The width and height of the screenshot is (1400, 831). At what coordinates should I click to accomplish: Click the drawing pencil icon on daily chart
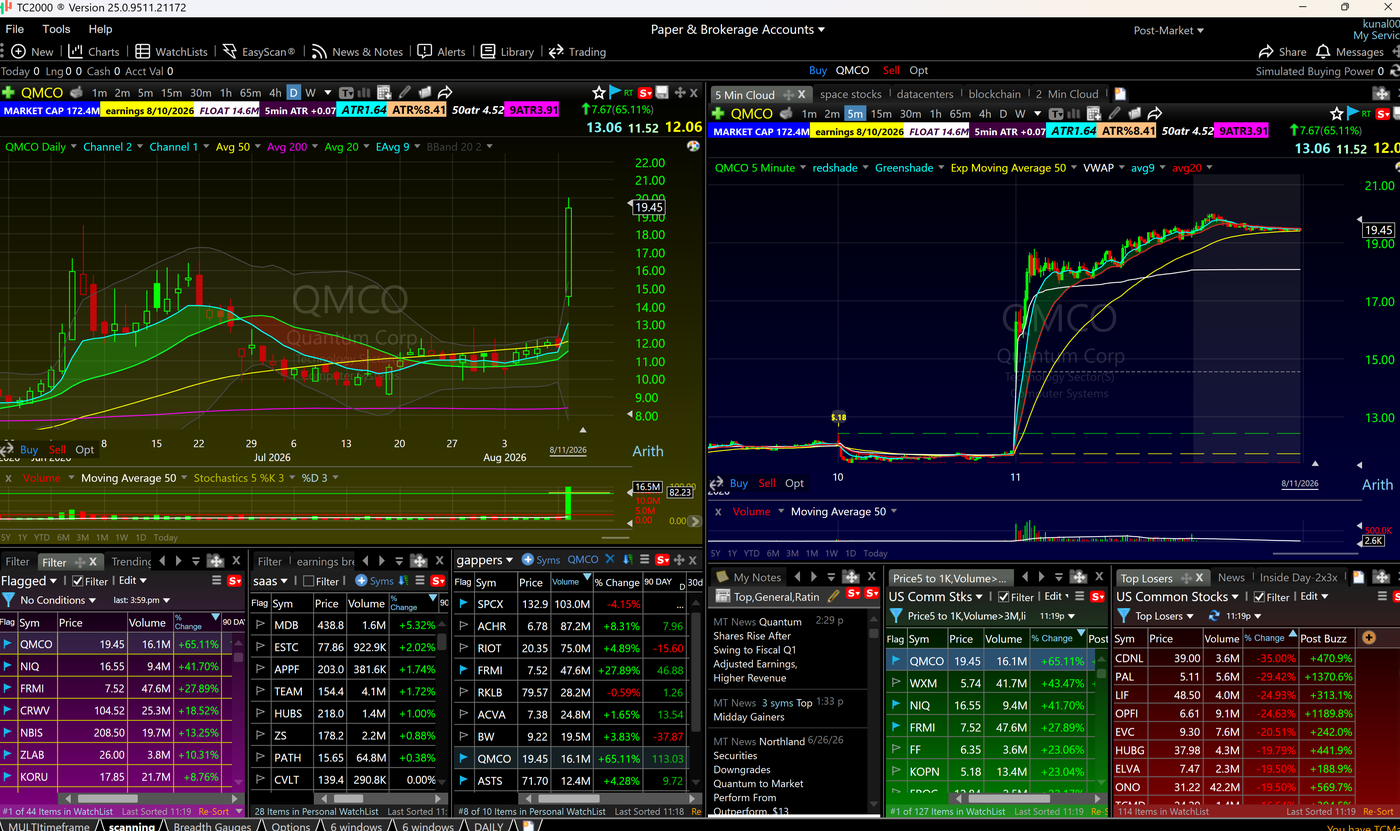[405, 92]
